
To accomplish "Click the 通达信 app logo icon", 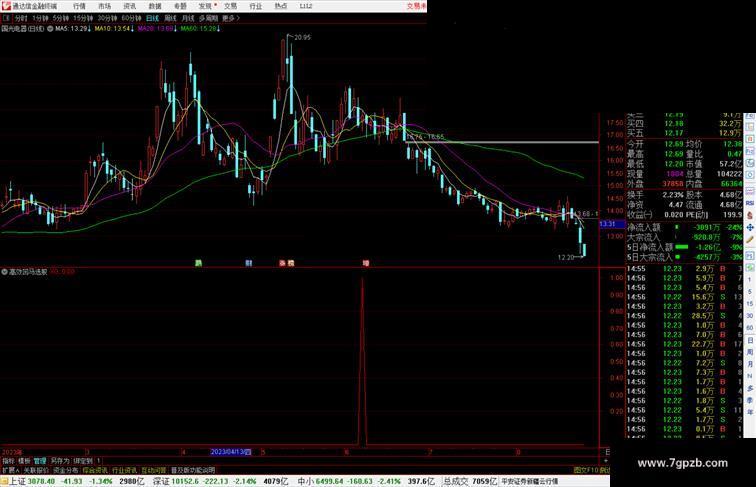I will click(5, 6).
